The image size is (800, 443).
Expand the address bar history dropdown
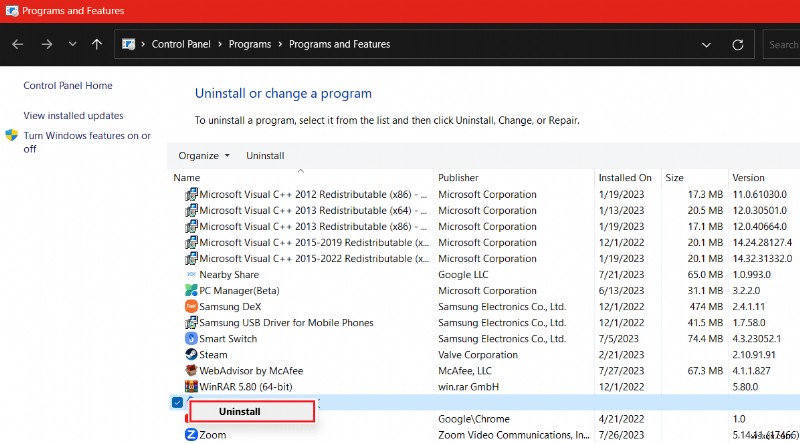click(x=706, y=45)
